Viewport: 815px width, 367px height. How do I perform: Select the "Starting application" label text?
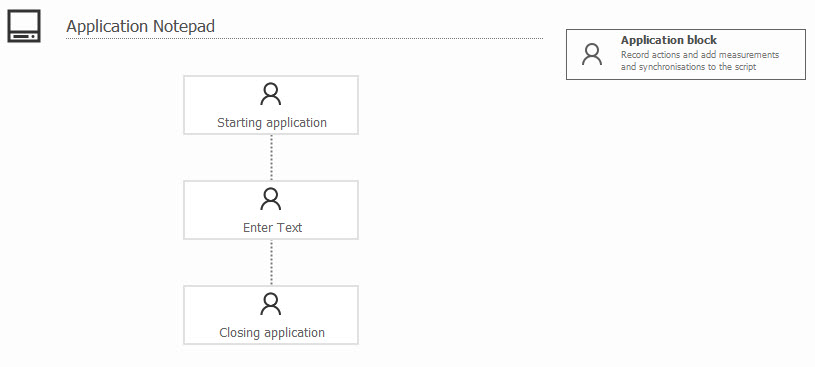(x=272, y=123)
